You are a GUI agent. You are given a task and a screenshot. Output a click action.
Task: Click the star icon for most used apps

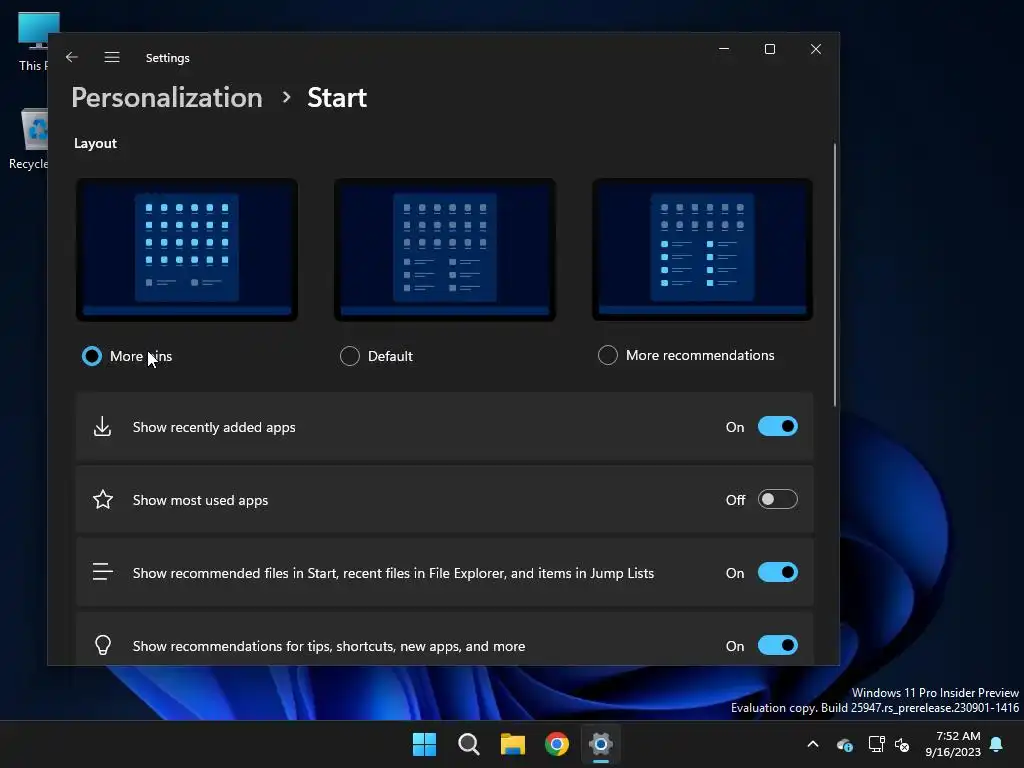[x=103, y=500]
